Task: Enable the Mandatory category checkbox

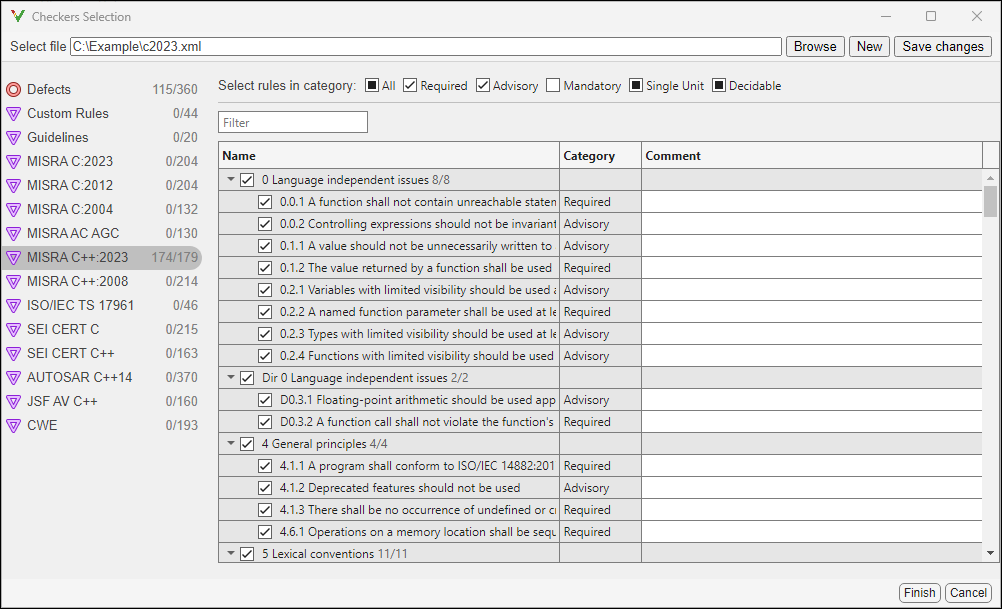Action: point(553,85)
